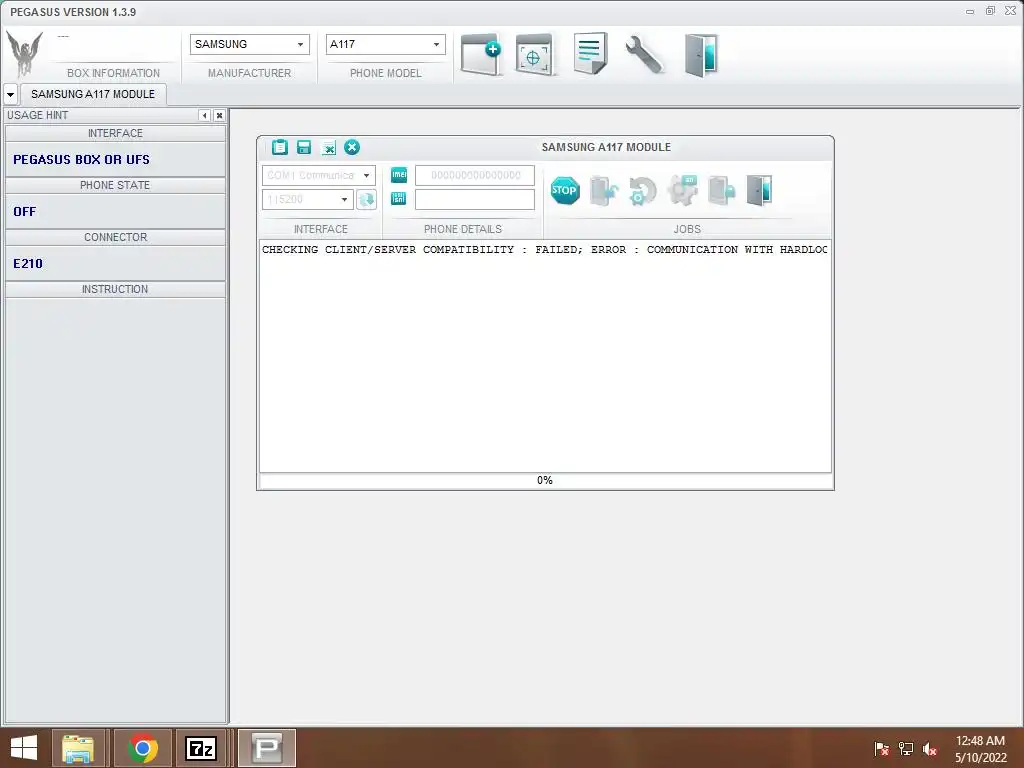Open the document list icon in top toolbar
The width and height of the screenshot is (1024, 768).
590,54
